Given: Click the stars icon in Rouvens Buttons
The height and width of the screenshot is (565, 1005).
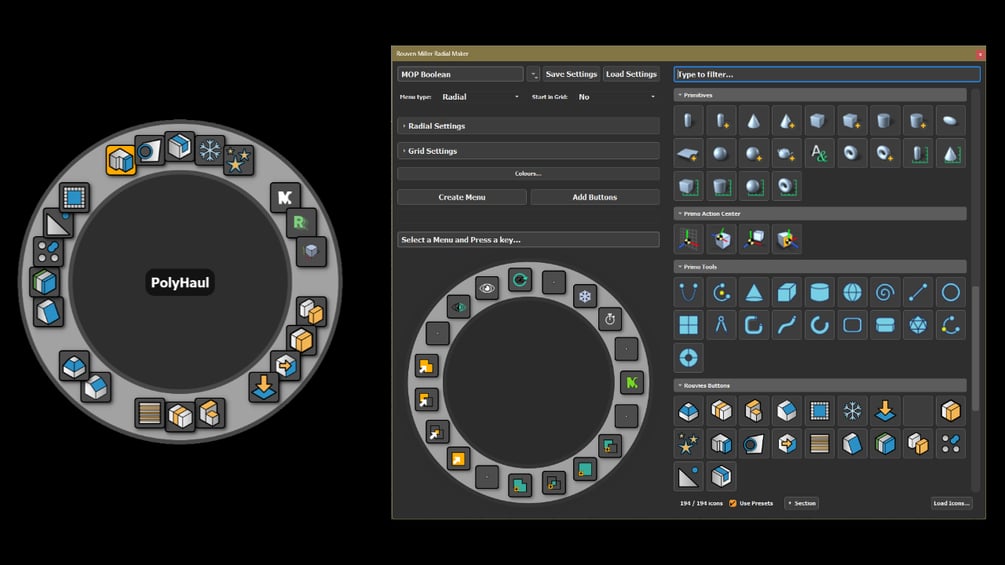Looking at the screenshot, I should pos(688,444).
